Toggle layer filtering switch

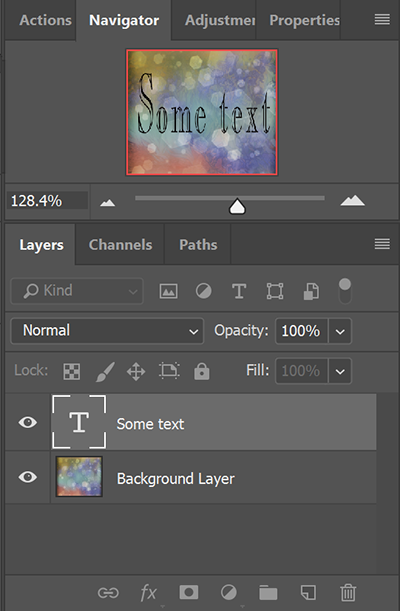click(345, 291)
